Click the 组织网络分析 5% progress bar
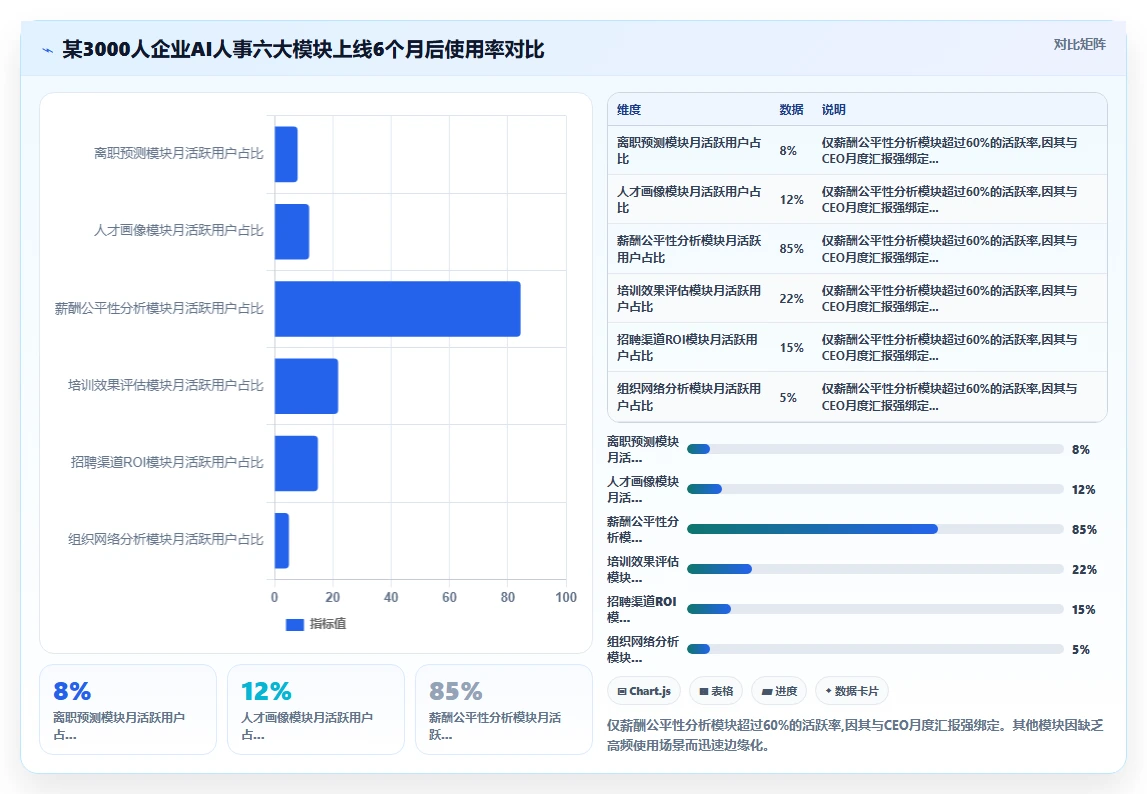Screen dimensions: 1147x794 coord(875,649)
